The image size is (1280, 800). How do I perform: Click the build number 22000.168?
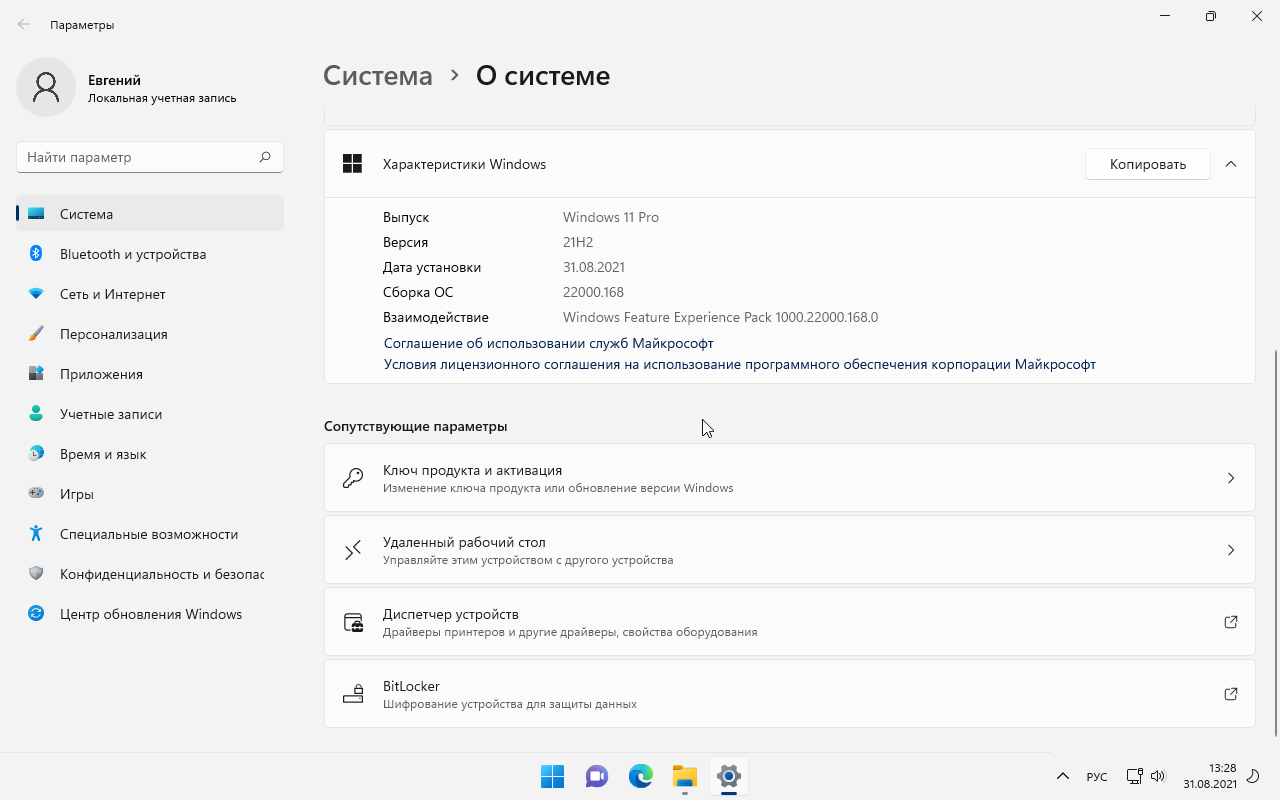(x=593, y=292)
